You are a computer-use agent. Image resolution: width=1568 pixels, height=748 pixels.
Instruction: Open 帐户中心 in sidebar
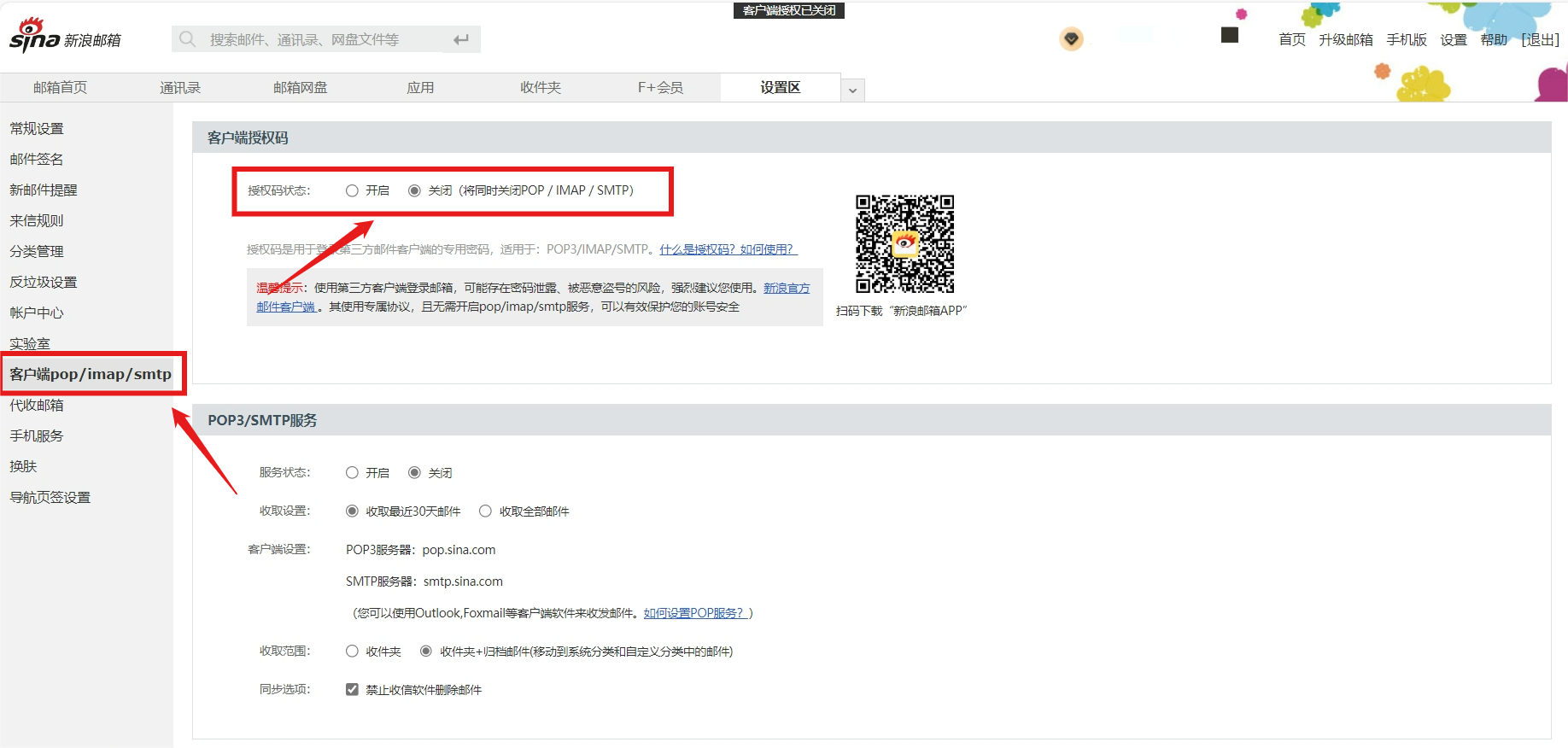point(37,313)
